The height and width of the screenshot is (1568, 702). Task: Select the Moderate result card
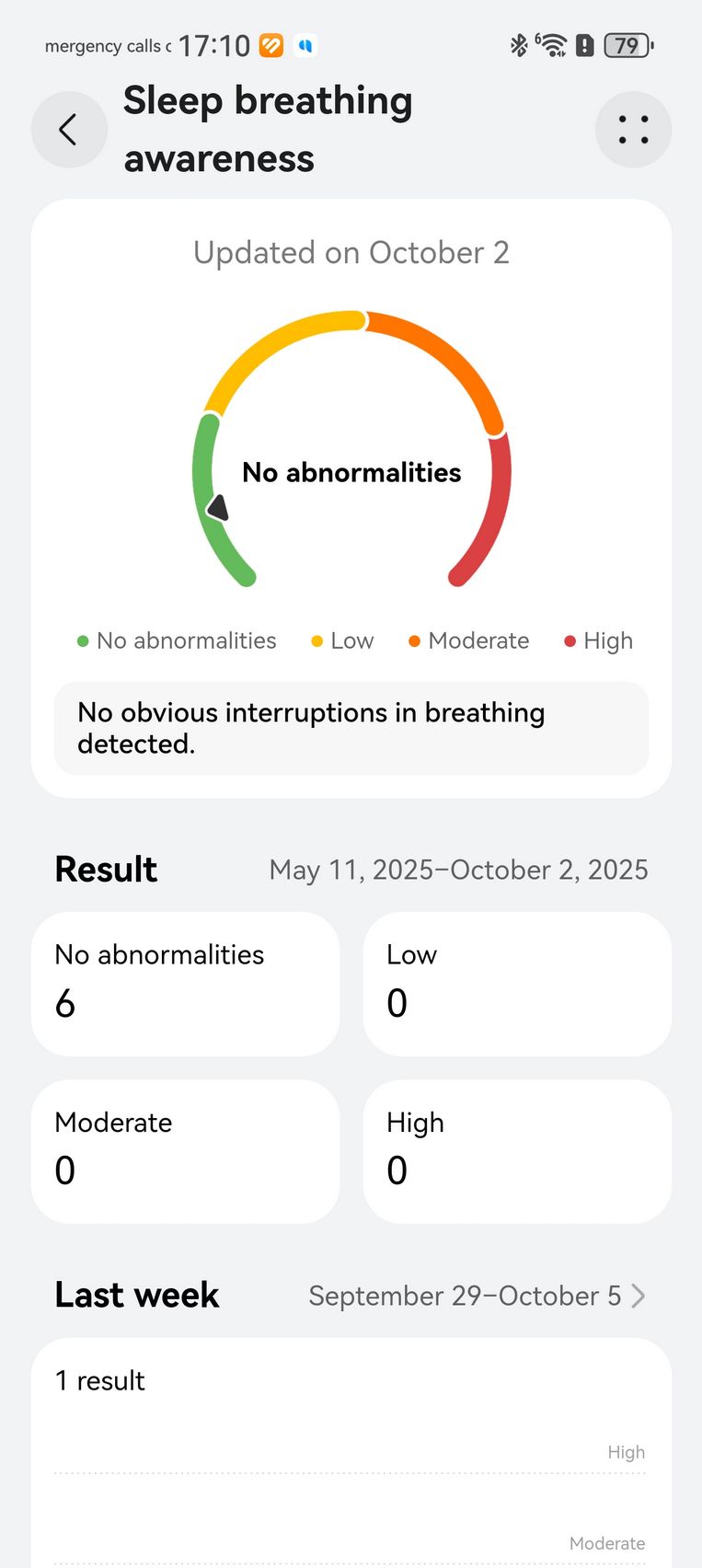(x=185, y=1151)
